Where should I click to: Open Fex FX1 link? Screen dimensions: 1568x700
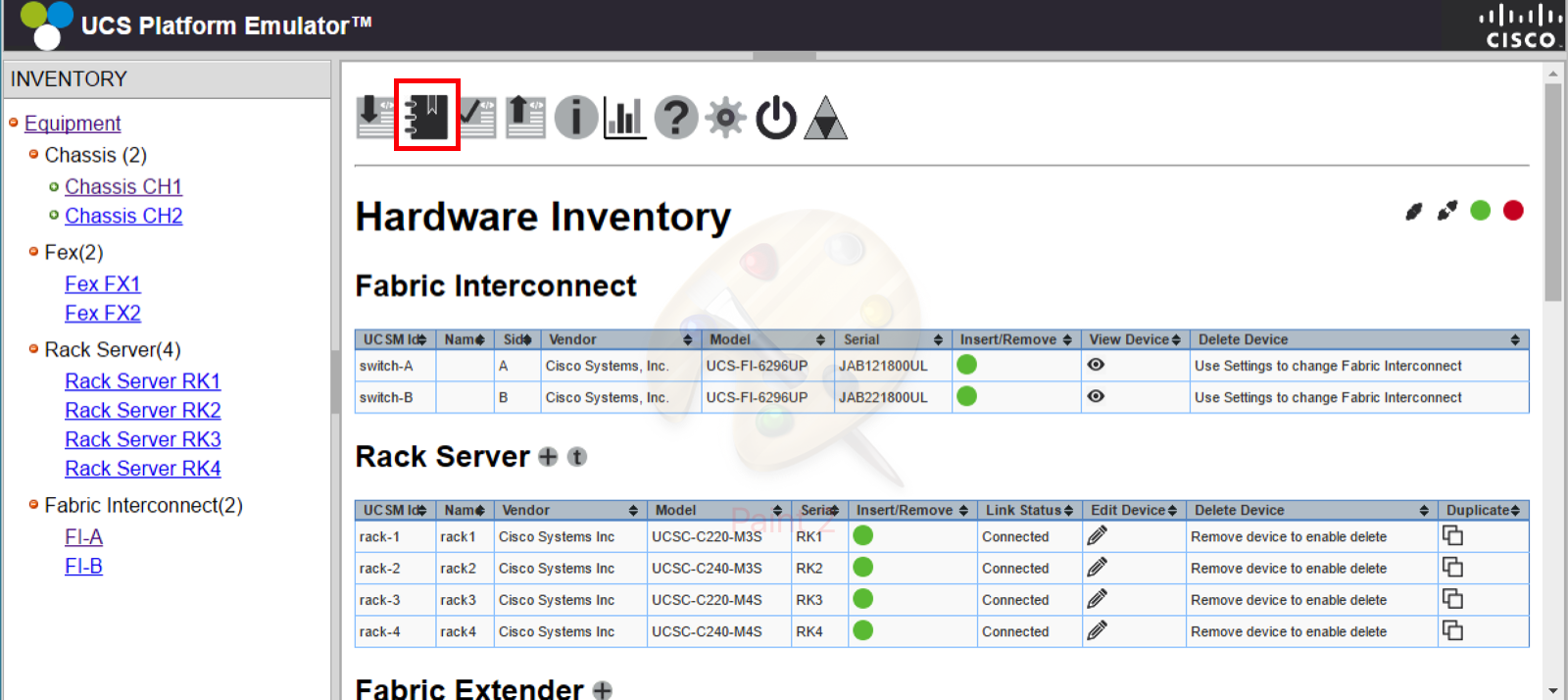pyautogui.click(x=103, y=284)
